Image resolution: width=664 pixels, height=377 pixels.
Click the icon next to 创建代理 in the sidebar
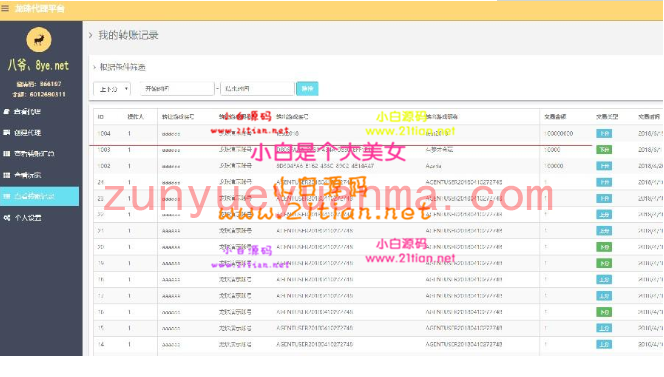click(6, 133)
